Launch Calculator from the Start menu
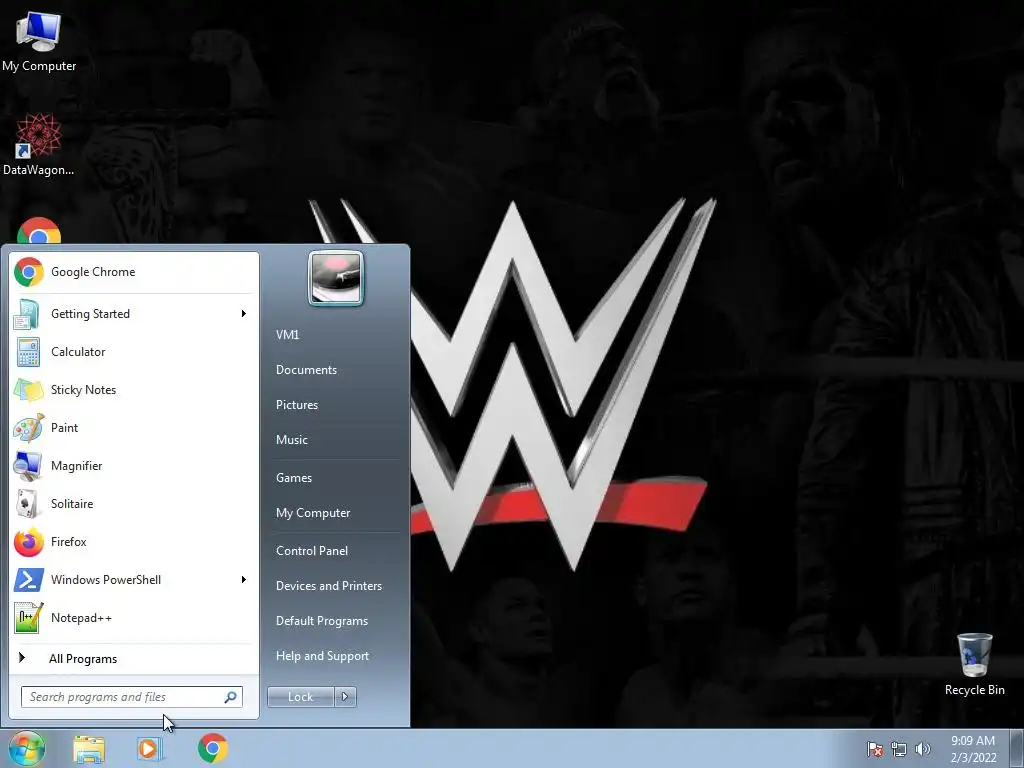Screen dimensions: 1024x768 (x=134, y=352)
